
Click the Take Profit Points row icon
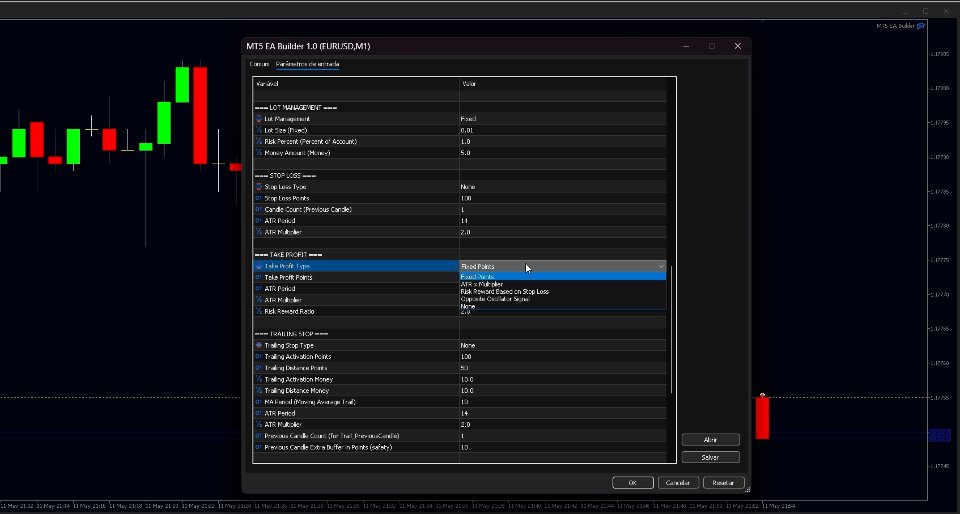(258, 277)
